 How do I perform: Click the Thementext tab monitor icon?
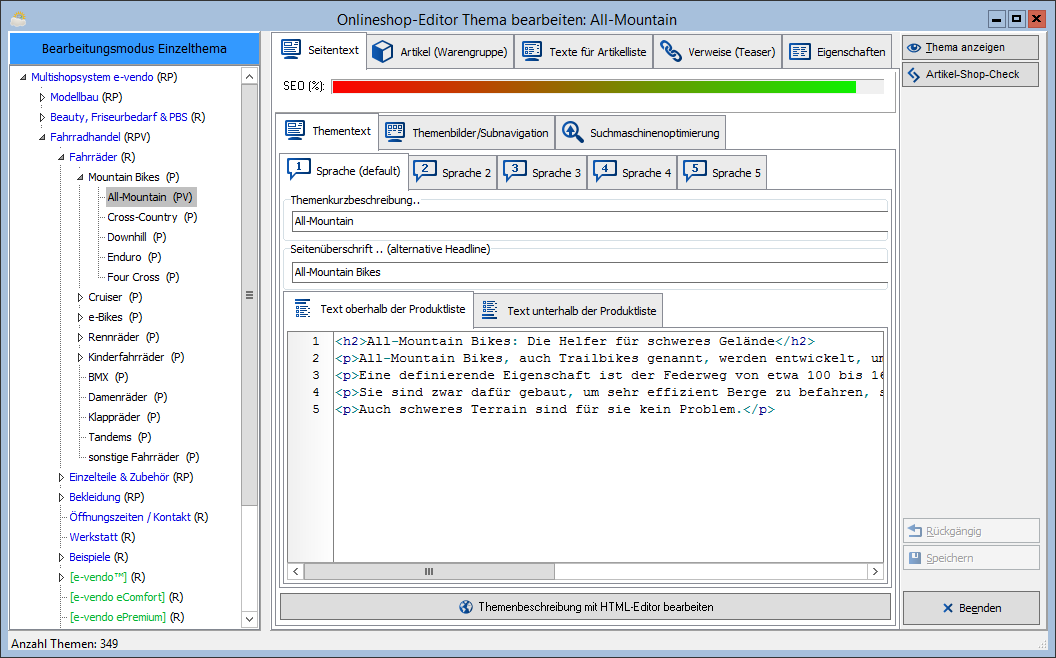click(295, 130)
